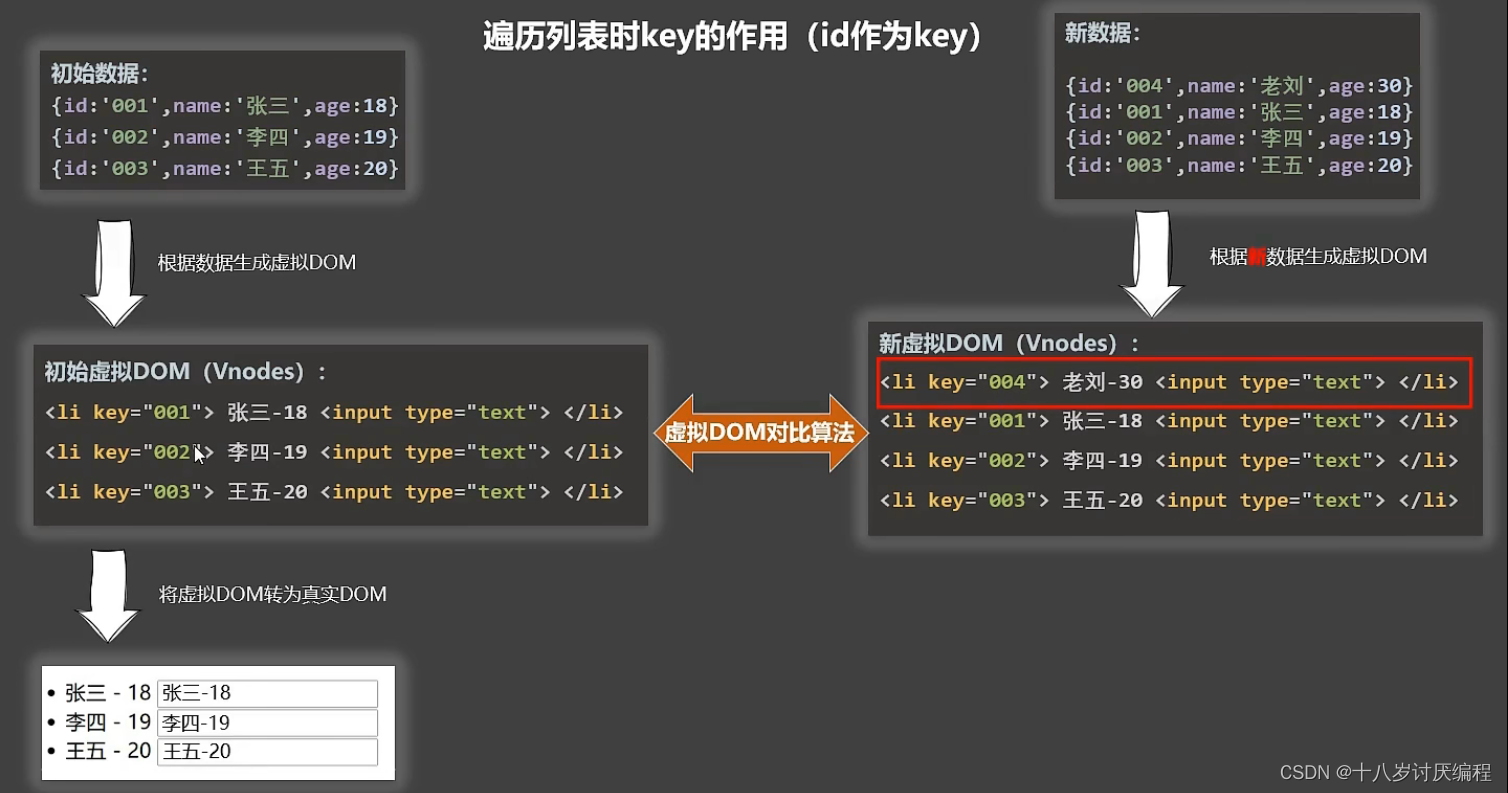This screenshot has width=1508, height=793.
Task: Click the input field containing 张三-18
Action: pyautogui.click(x=267, y=693)
